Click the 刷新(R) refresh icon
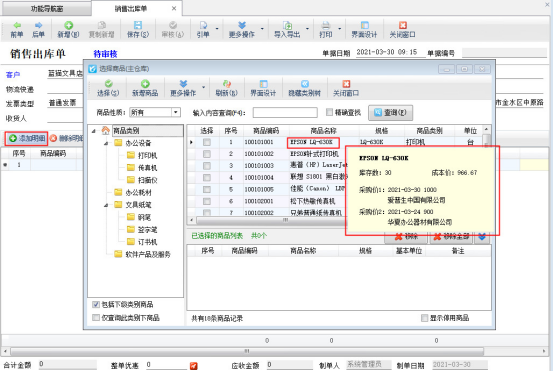This screenshot has width=554, height=372. tap(226, 84)
